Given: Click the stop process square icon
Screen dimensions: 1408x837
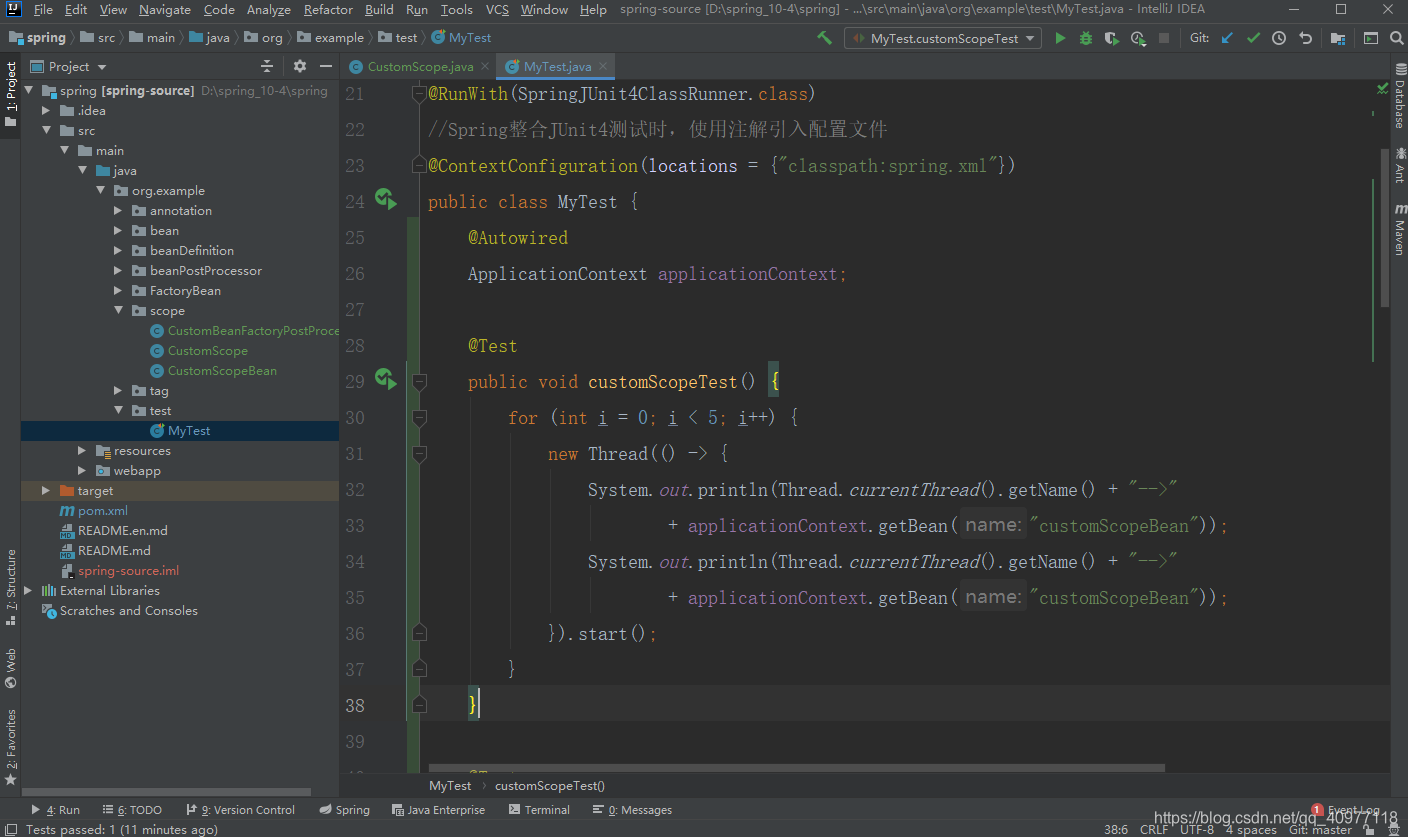Looking at the screenshot, I should tap(1164, 38).
